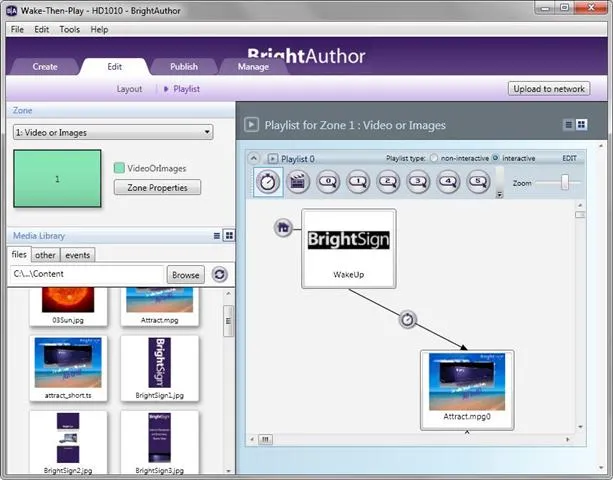Open the Edit menu
Screen dimensions: 613x480
click(x=41, y=30)
